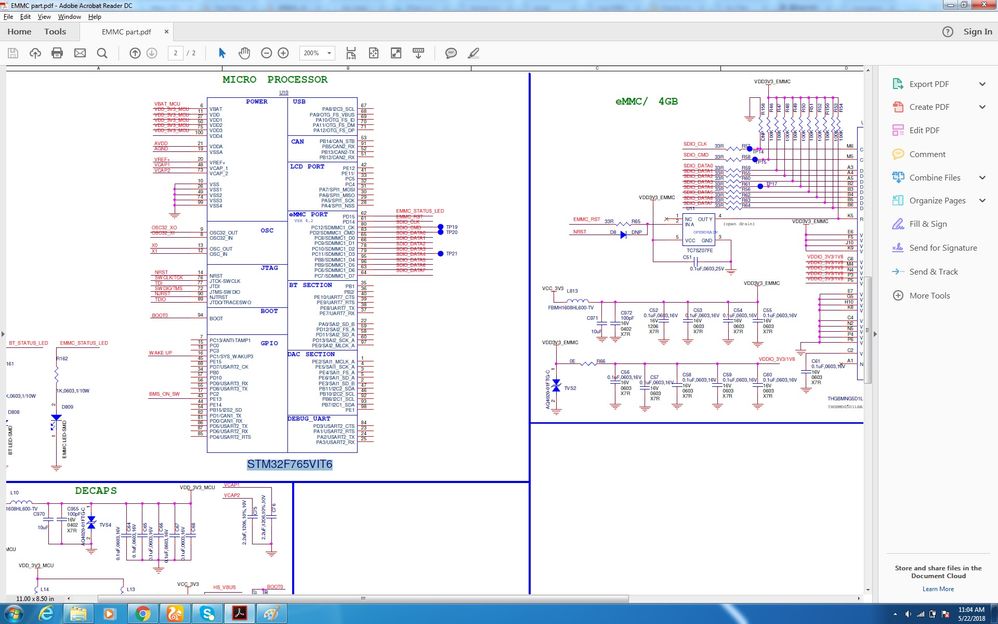Expand the left navigation pane arrow

3,333
